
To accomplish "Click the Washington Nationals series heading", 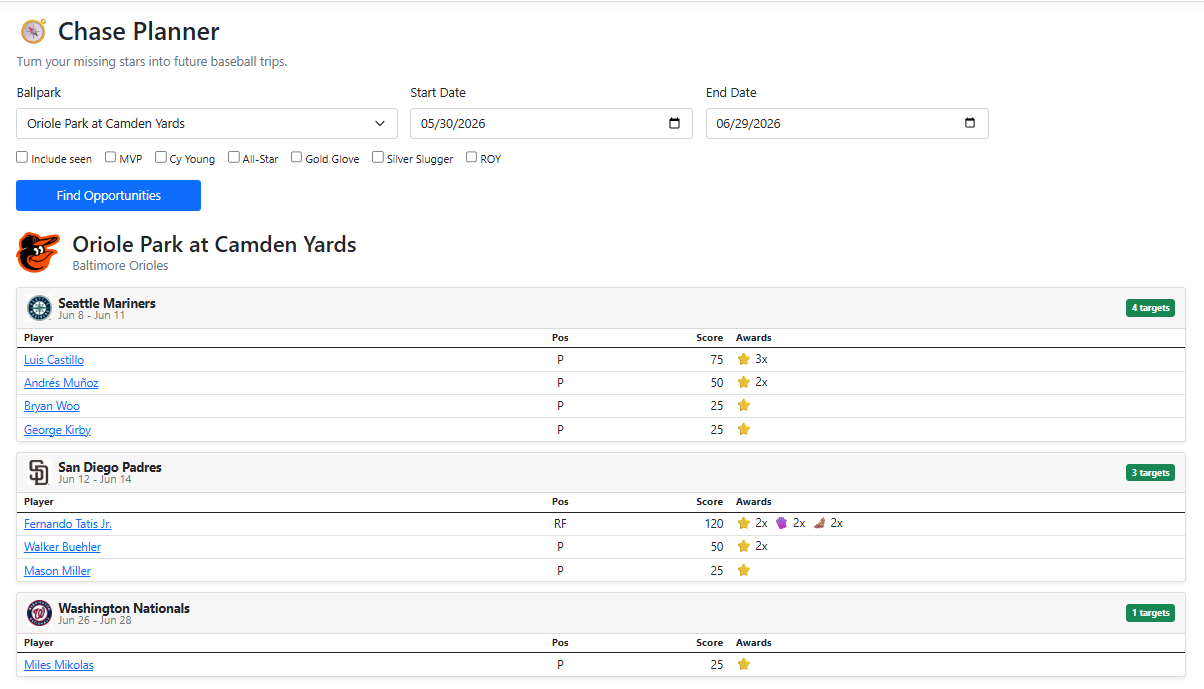I will click(x=124, y=608).
